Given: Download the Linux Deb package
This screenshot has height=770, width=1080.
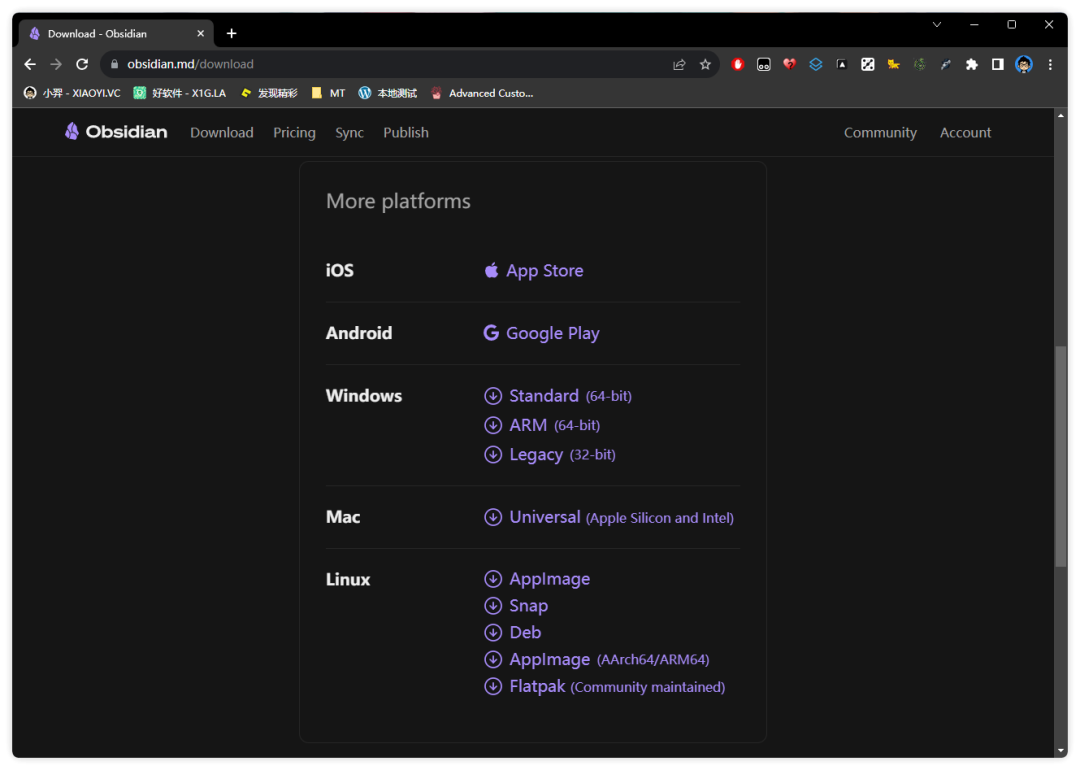Looking at the screenshot, I should click(x=525, y=633).
